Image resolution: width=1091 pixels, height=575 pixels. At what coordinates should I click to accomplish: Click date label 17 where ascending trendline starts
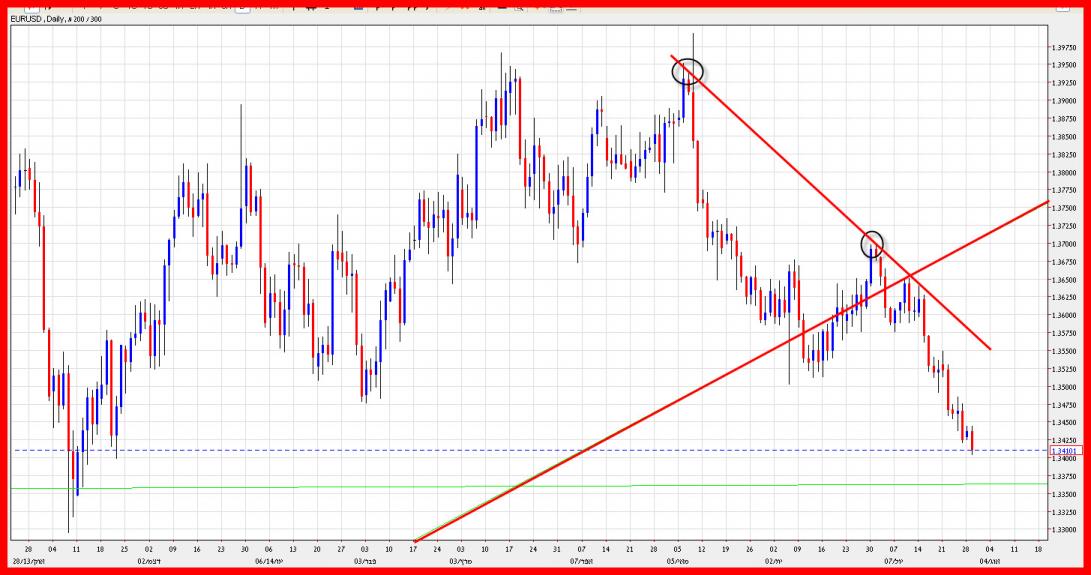coord(413,549)
